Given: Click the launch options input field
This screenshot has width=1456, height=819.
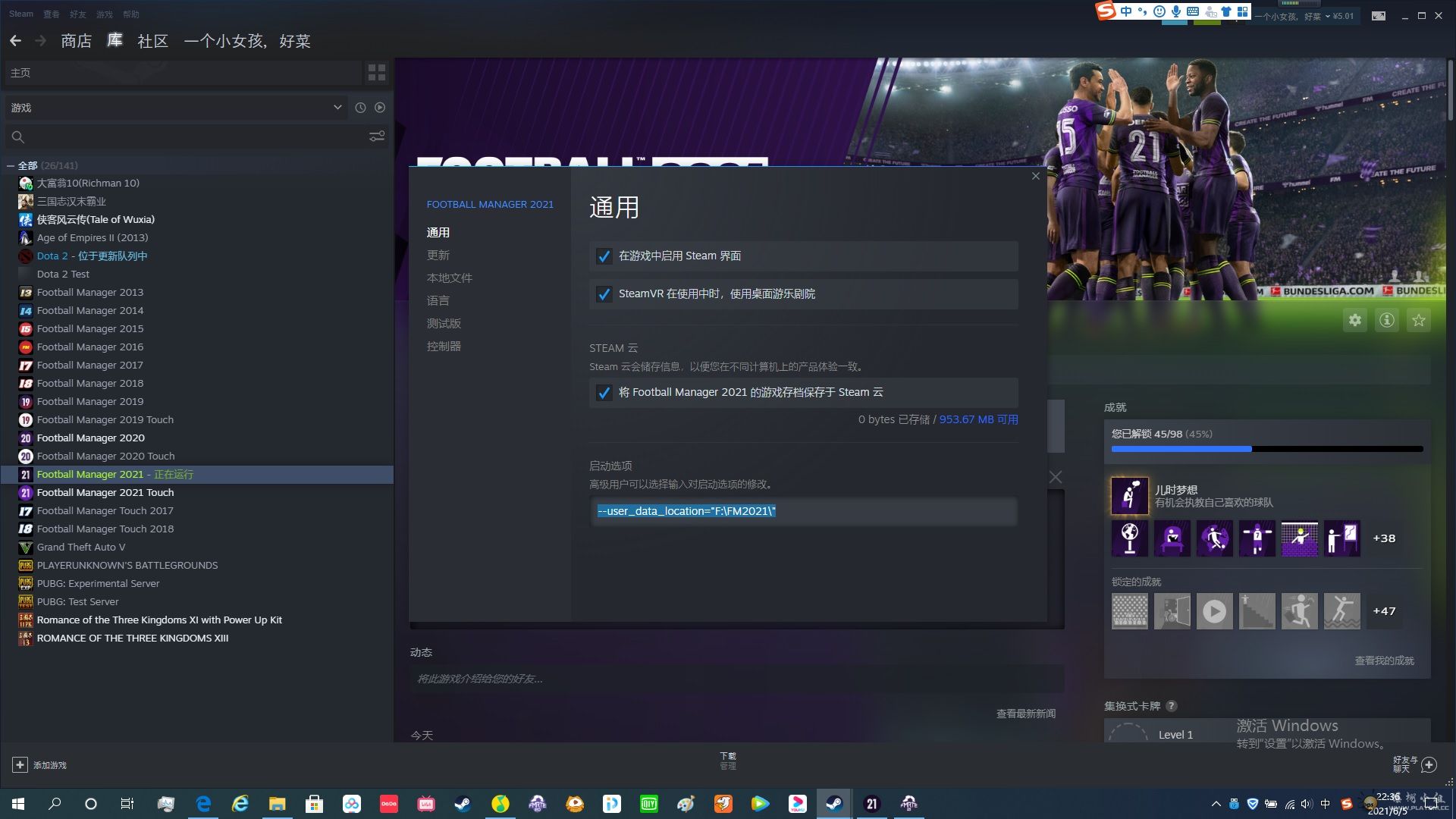Looking at the screenshot, I should pos(804,511).
